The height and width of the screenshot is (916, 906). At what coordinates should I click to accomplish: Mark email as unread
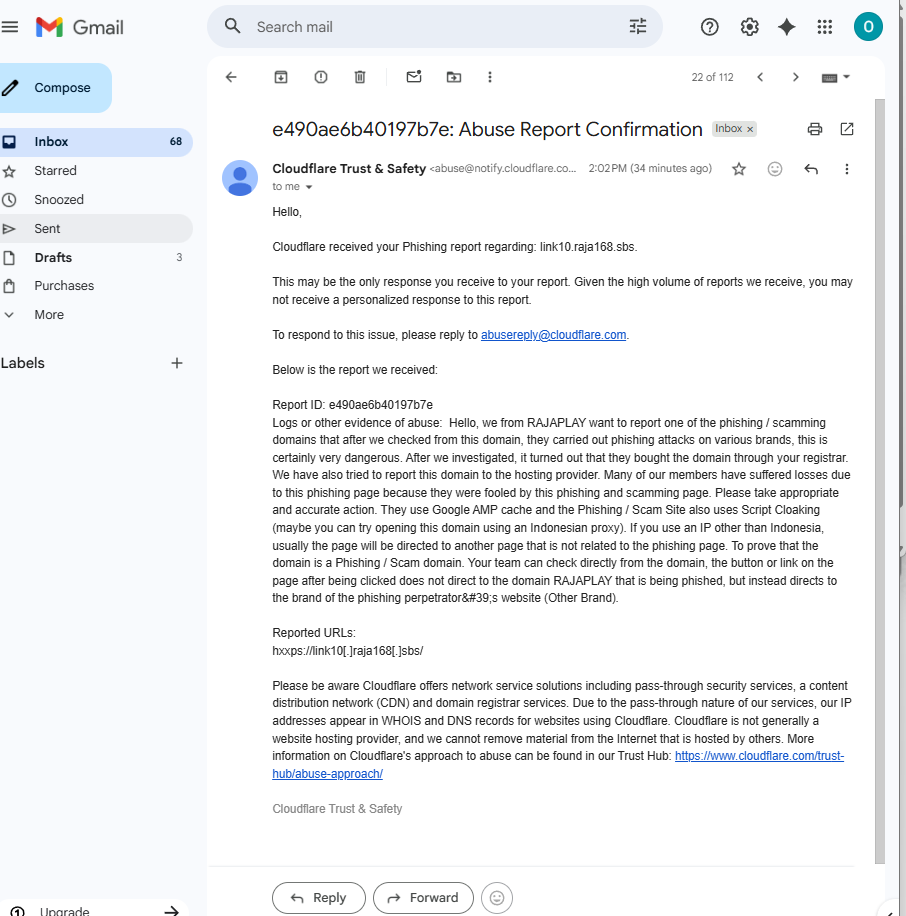414,77
